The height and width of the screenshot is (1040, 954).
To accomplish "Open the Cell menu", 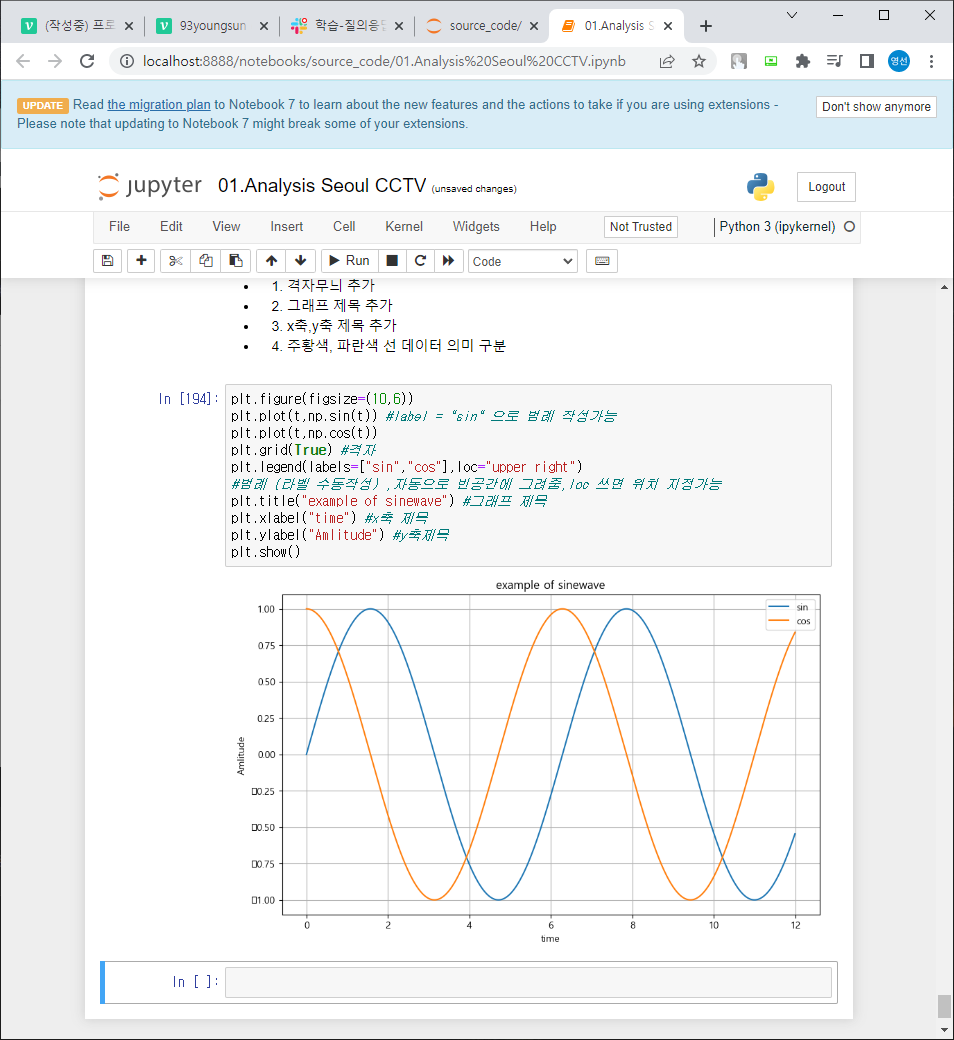I will (x=344, y=227).
